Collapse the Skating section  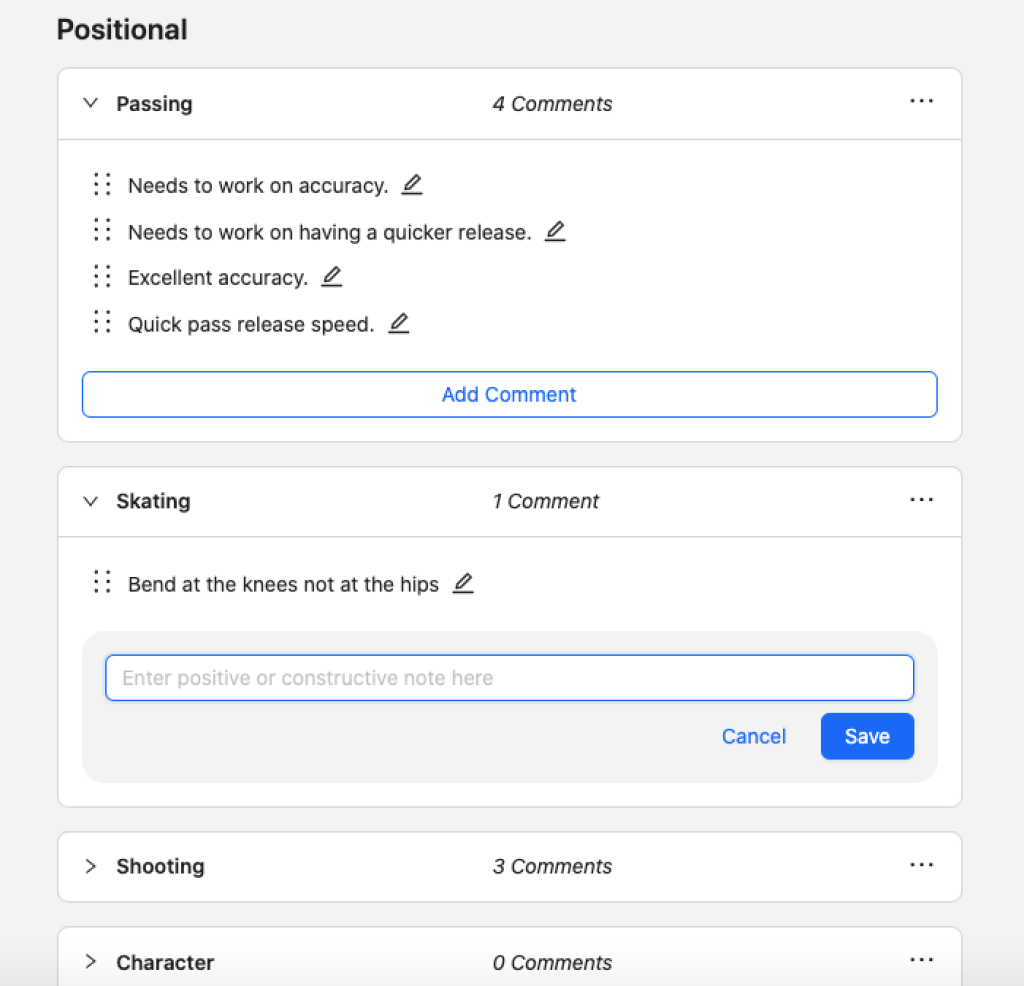point(91,501)
